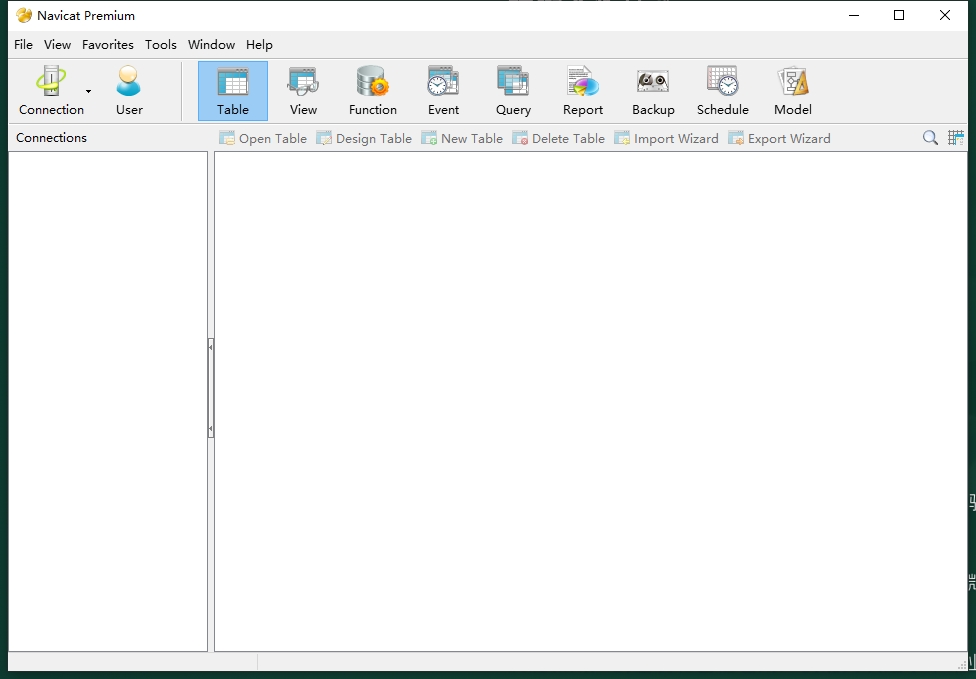Click Open Table in object toolbar
976x679 pixels.
(x=263, y=138)
